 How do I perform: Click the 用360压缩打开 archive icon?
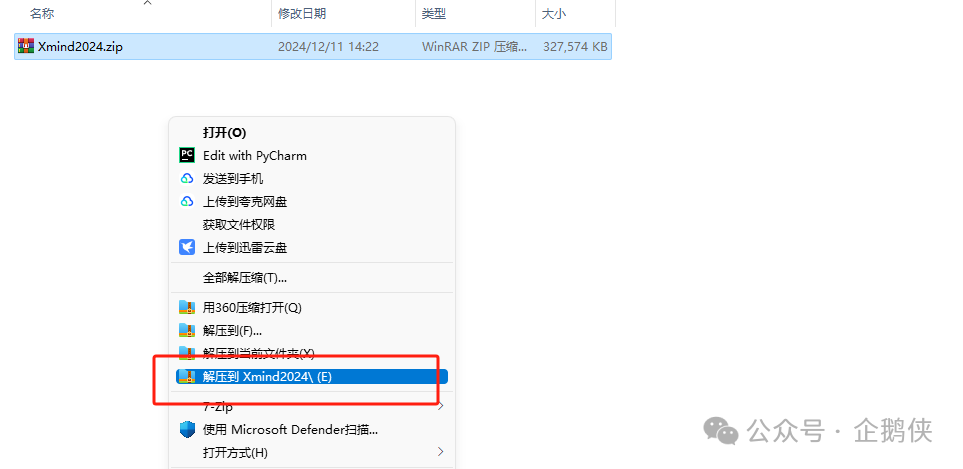click(186, 307)
